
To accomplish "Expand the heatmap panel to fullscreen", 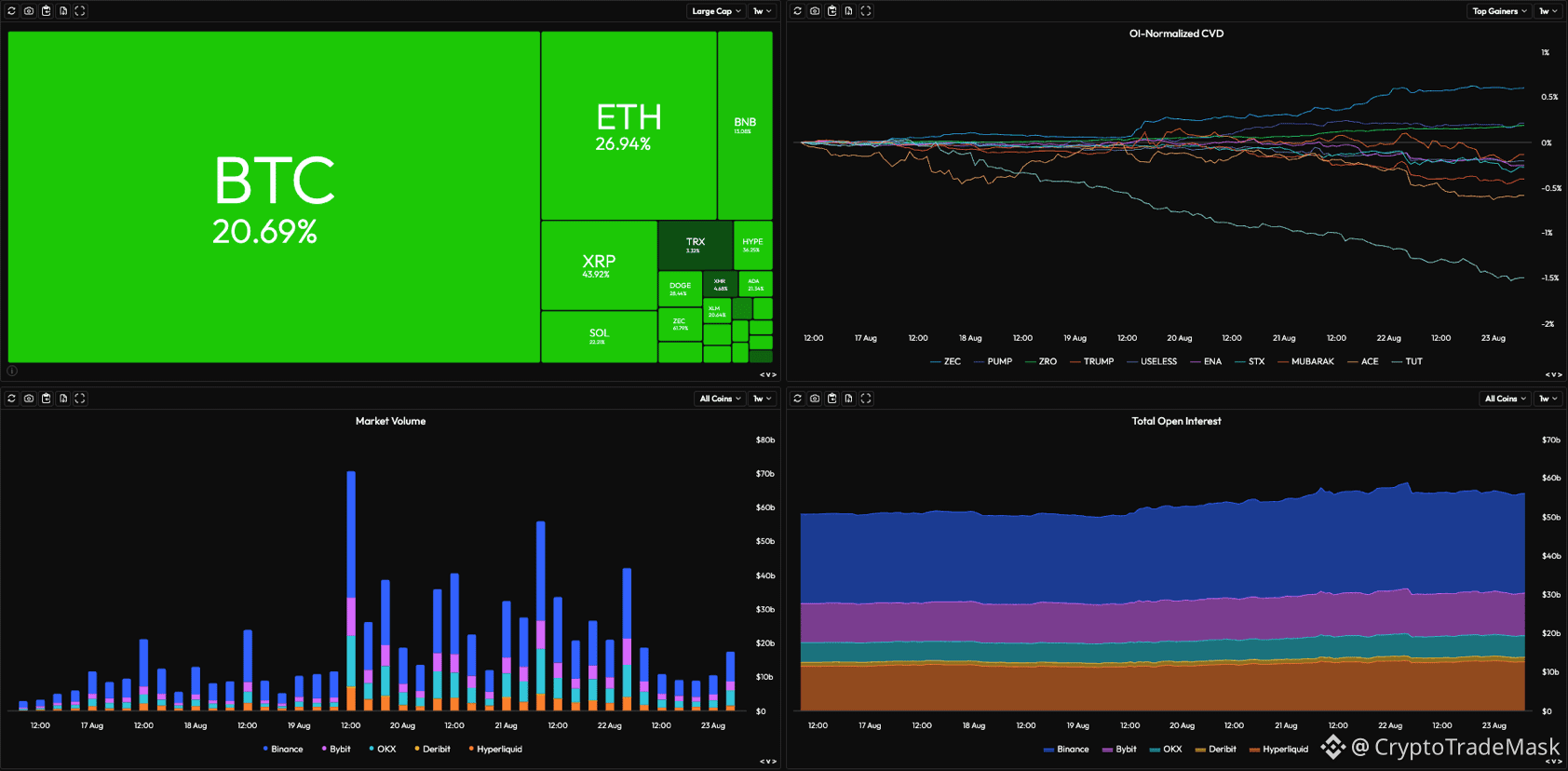I will [x=80, y=11].
